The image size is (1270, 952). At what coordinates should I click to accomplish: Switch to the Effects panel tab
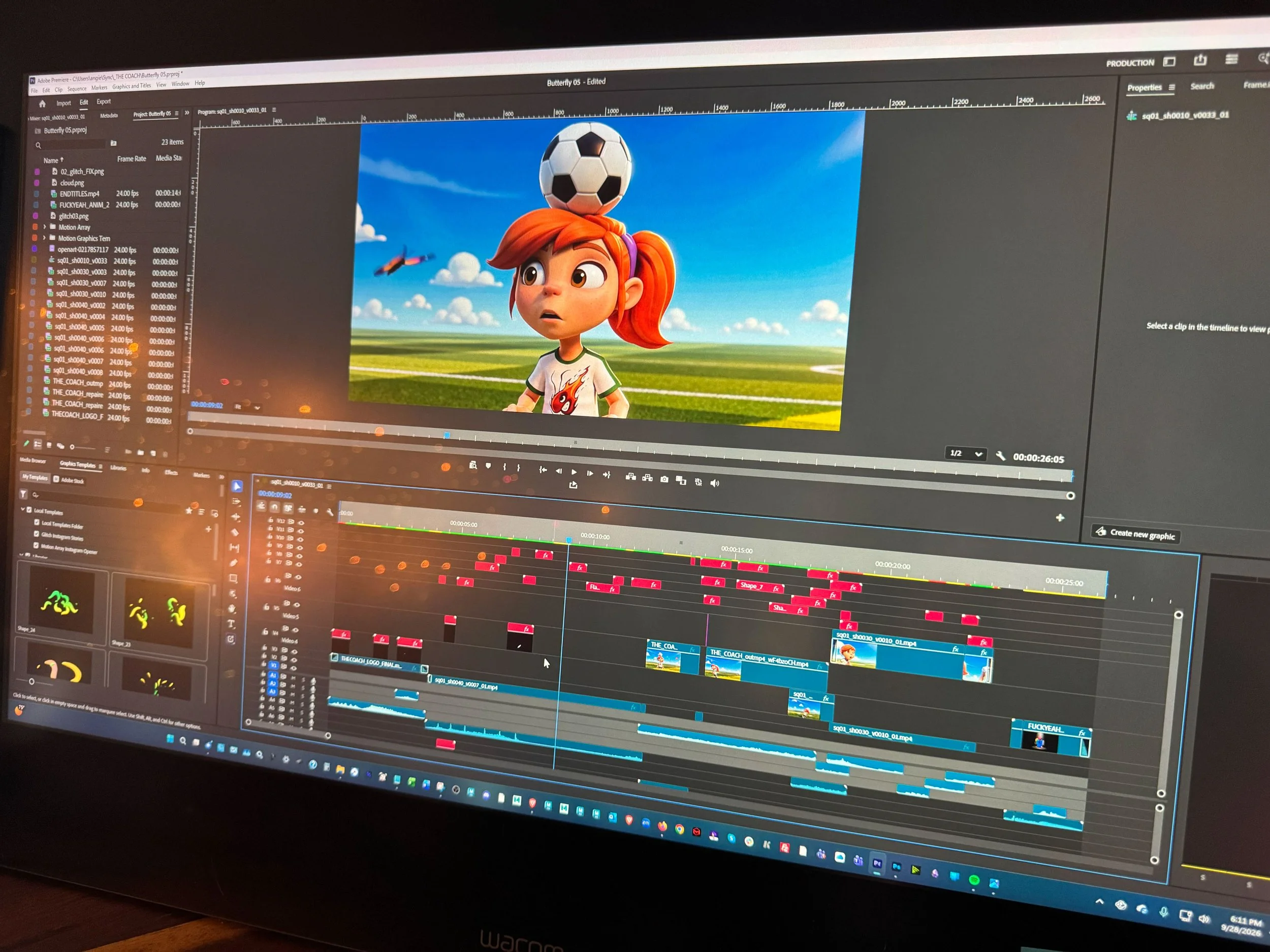click(x=171, y=472)
